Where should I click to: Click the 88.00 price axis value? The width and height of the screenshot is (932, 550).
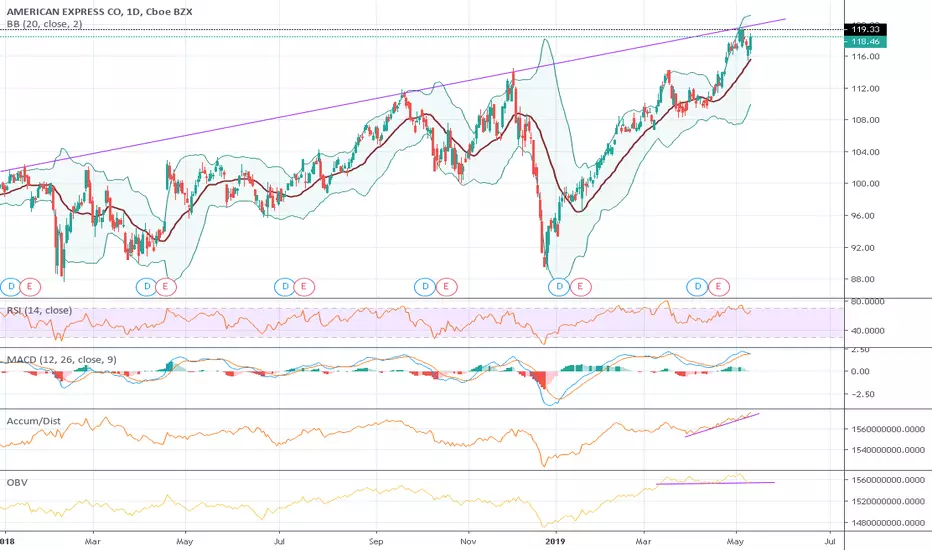tap(863, 279)
